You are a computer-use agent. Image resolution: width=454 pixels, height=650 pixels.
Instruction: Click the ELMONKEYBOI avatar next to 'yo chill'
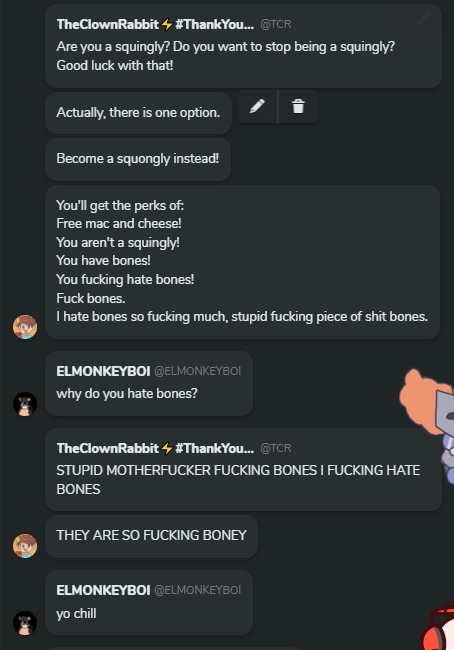(25, 623)
